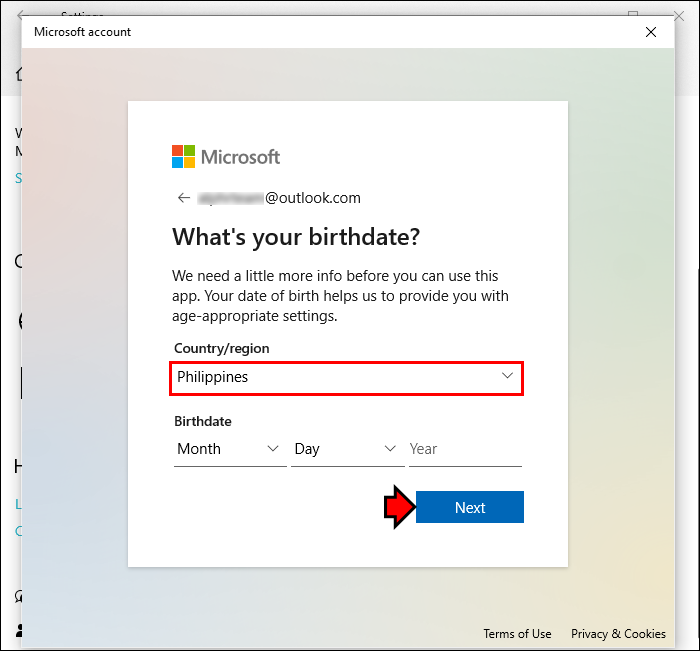Click the Microsoft account title bar
700x651 pixels.
[x=300, y=32]
